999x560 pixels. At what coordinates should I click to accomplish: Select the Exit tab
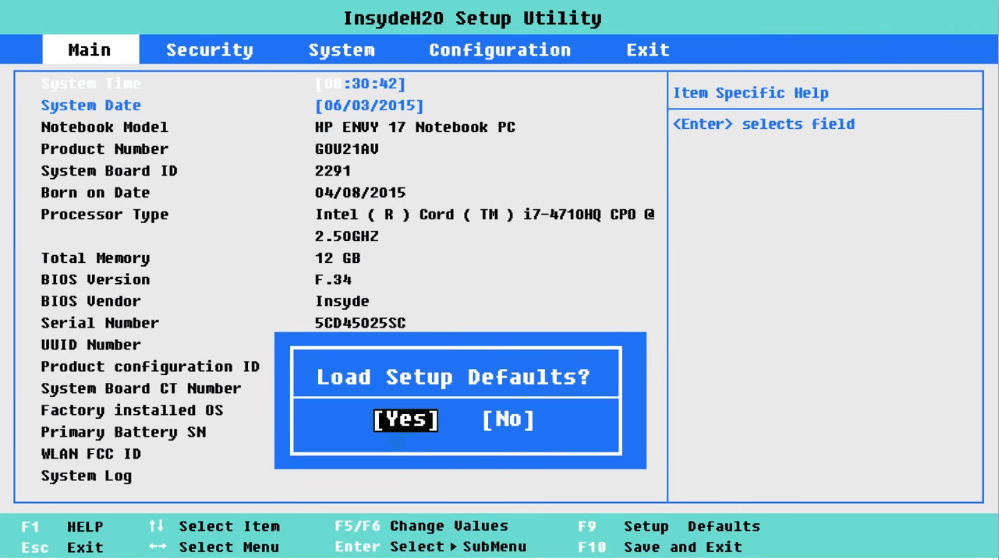647,50
